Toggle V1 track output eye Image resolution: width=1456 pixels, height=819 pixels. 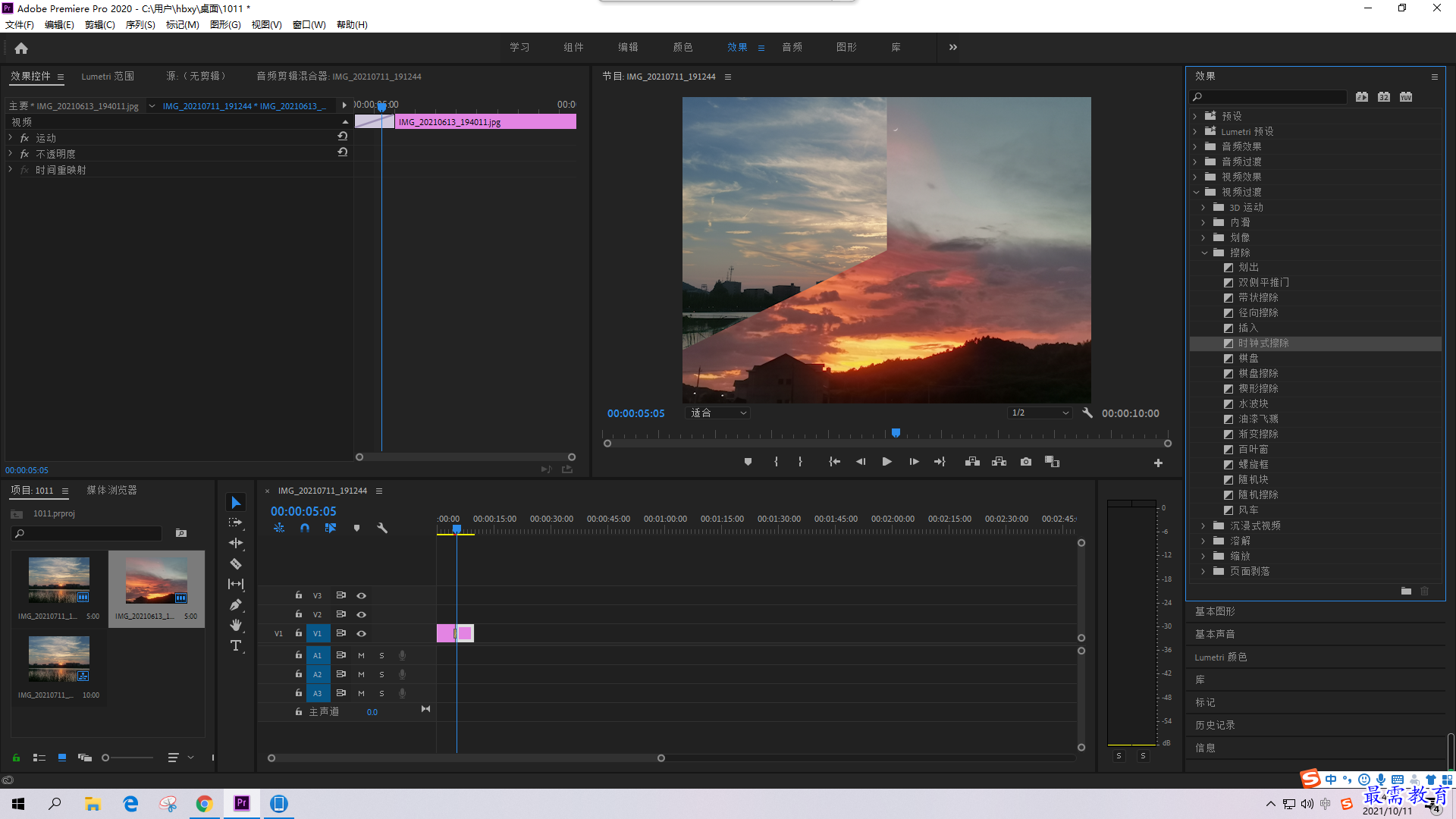(362, 633)
